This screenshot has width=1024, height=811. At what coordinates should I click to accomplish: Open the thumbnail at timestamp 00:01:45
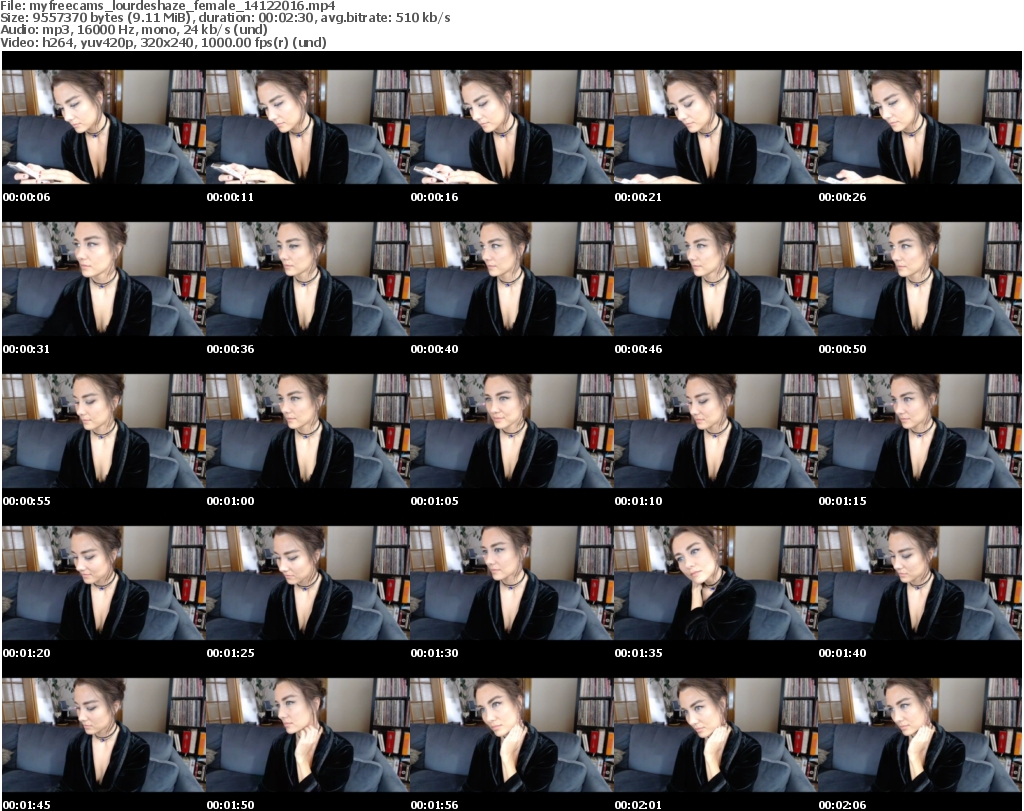click(104, 735)
